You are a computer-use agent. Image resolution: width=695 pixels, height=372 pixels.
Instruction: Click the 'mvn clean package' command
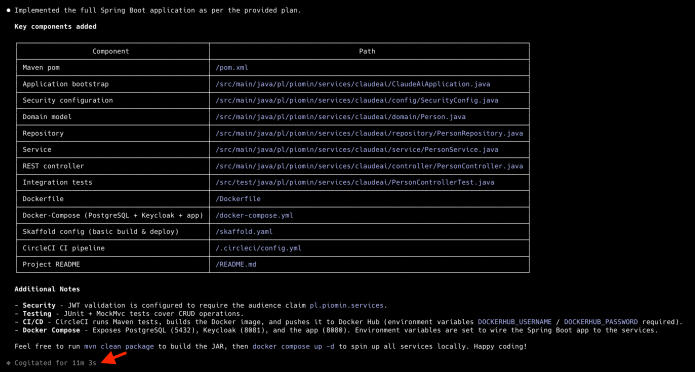[x=119, y=346]
